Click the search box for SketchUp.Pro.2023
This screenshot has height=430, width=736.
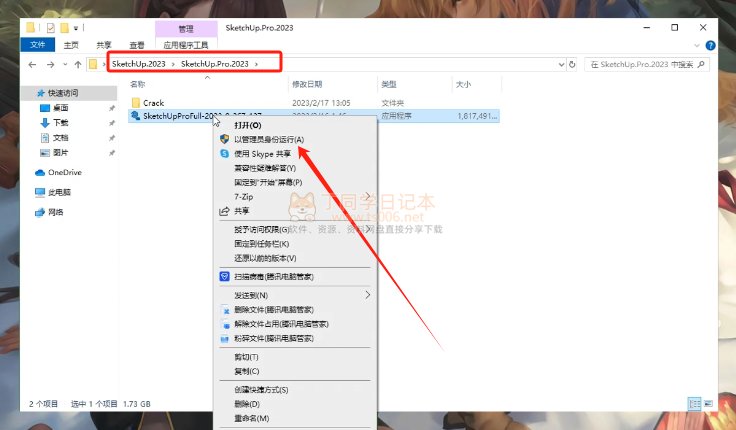tap(647, 65)
